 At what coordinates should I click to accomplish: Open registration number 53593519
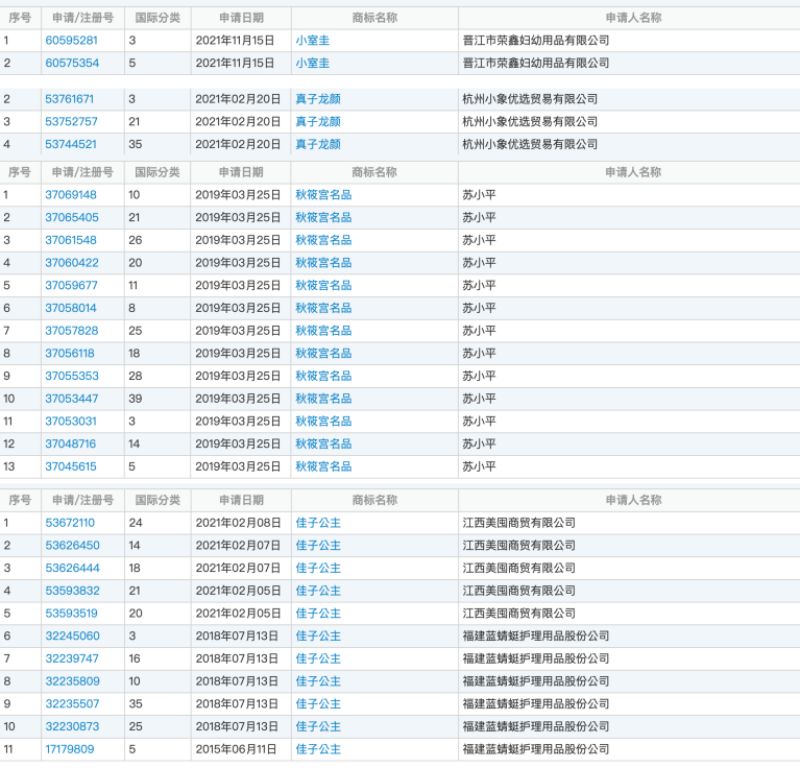click(x=71, y=613)
